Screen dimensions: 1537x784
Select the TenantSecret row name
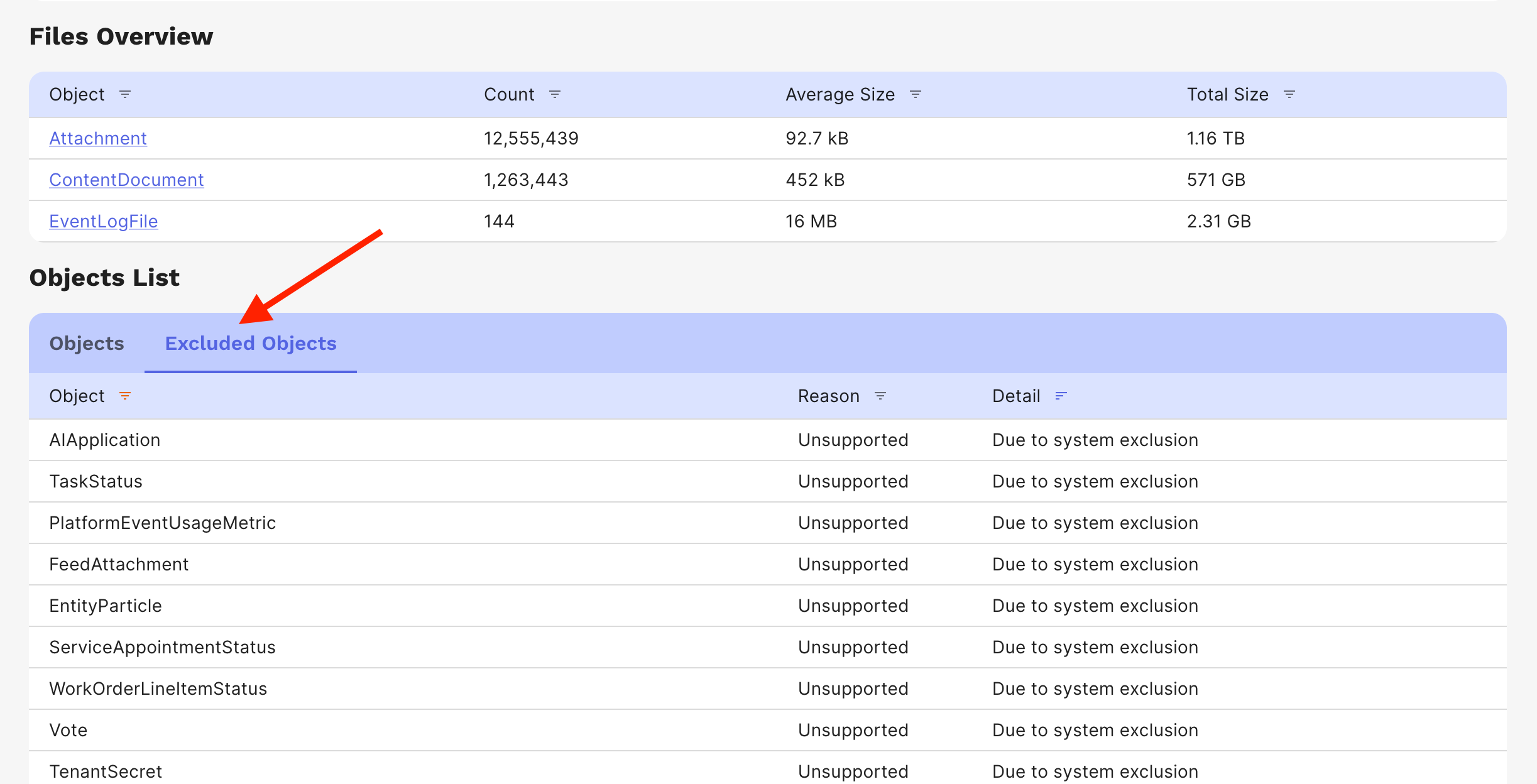coord(106,771)
